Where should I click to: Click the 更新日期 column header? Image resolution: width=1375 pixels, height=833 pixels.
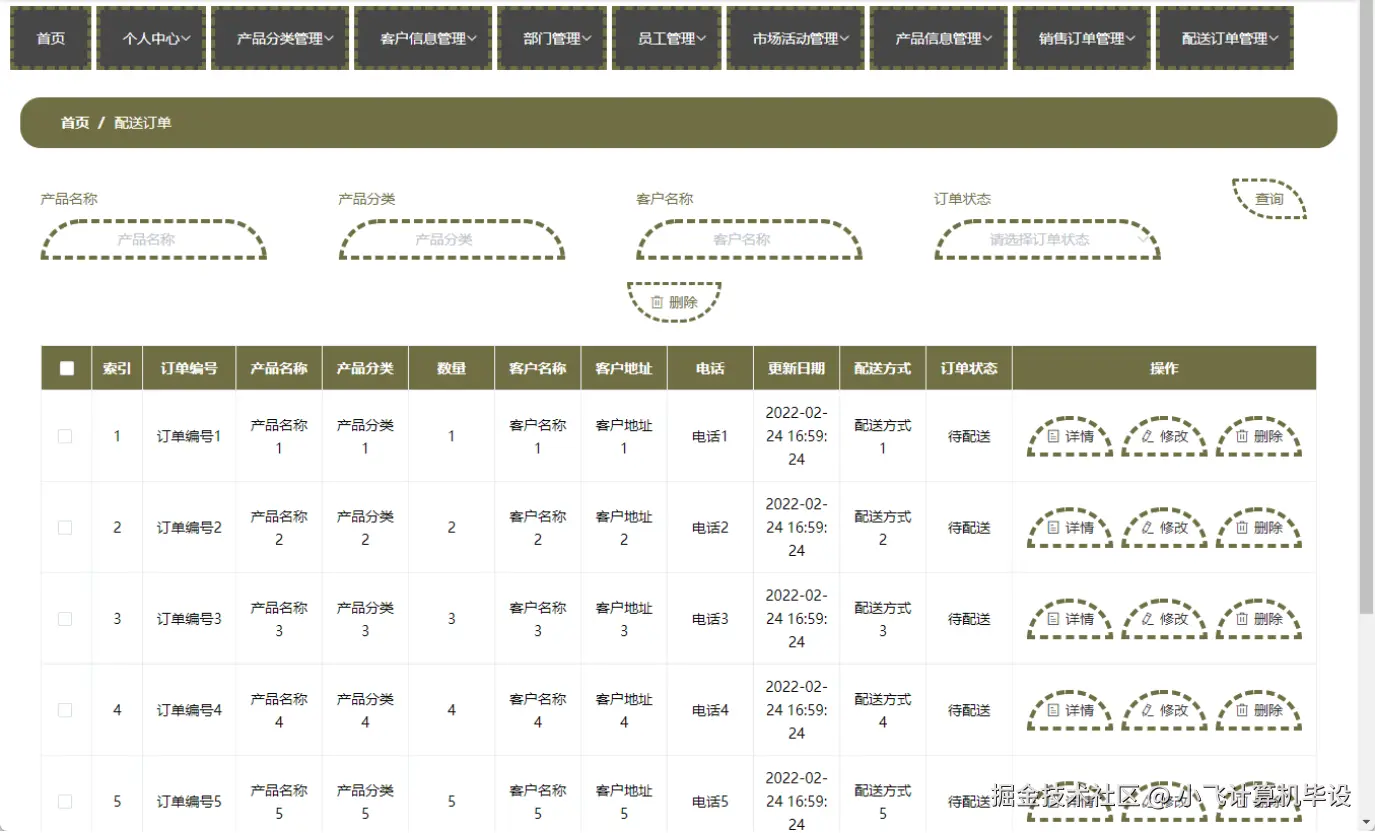click(x=796, y=368)
